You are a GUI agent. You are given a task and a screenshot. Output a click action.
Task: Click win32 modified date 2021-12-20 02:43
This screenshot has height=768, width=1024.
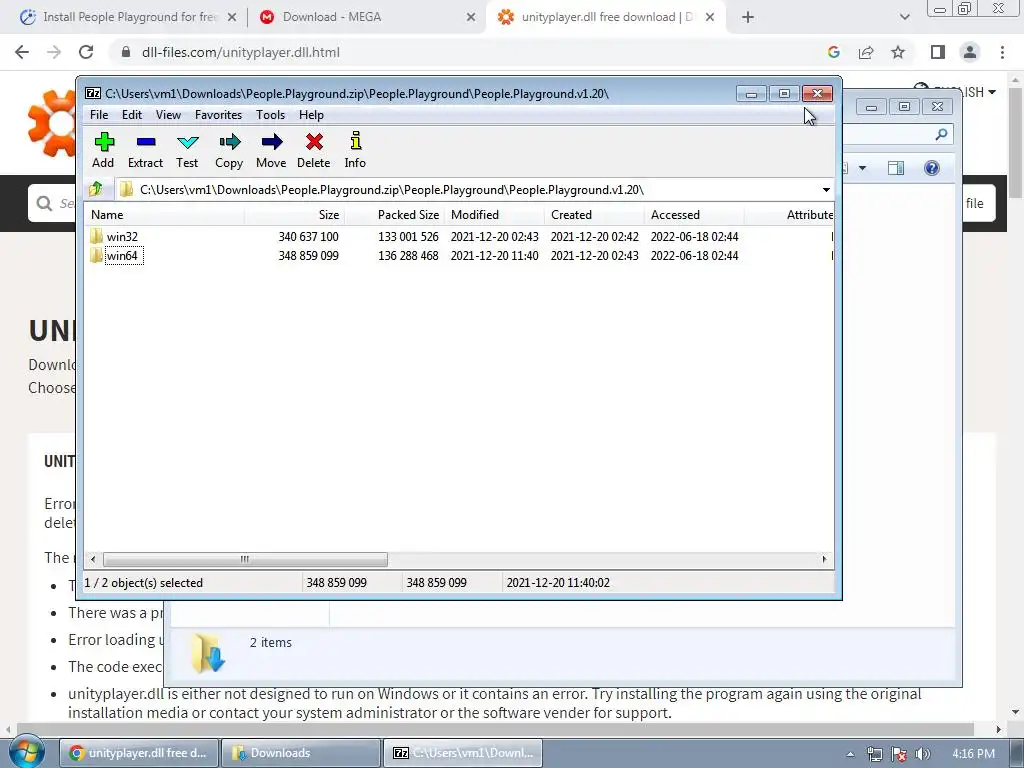494,236
